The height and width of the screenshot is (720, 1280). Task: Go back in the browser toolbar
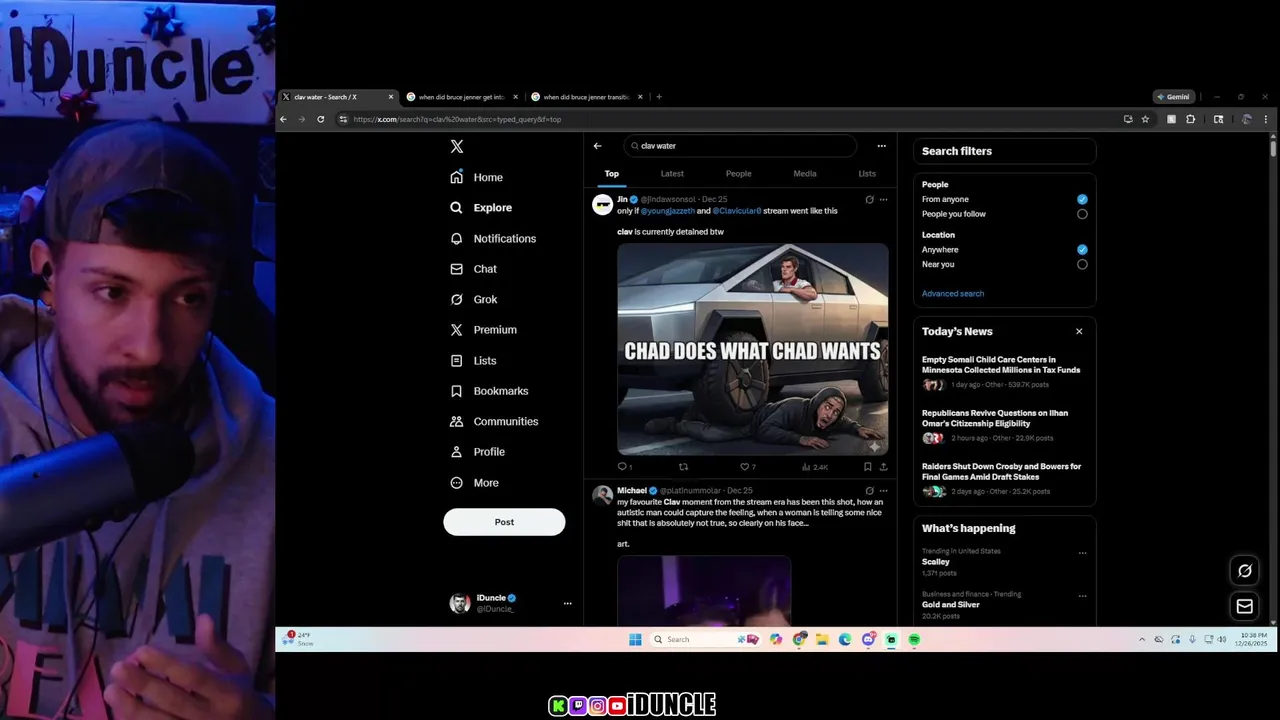coord(283,119)
